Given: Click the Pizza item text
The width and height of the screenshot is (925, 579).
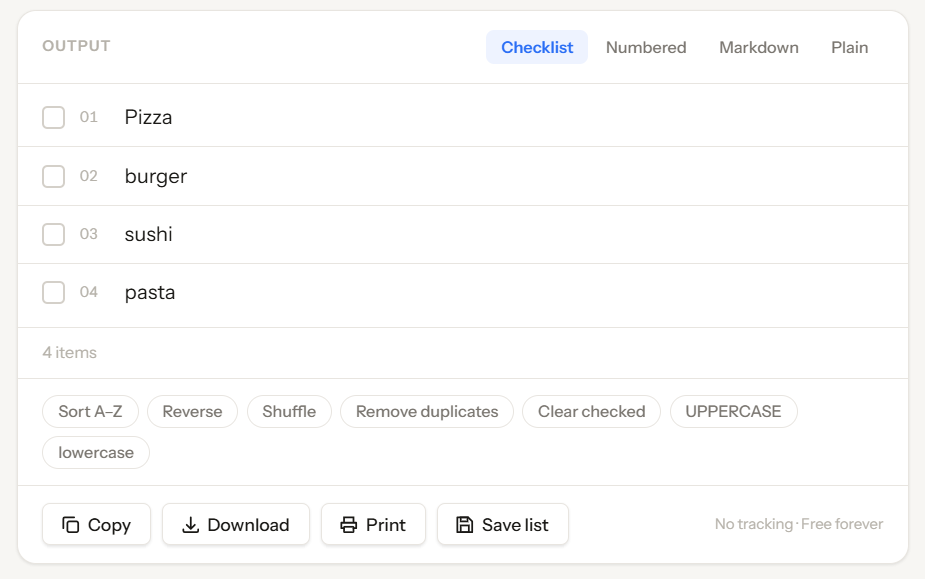Looking at the screenshot, I should point(148,117).
